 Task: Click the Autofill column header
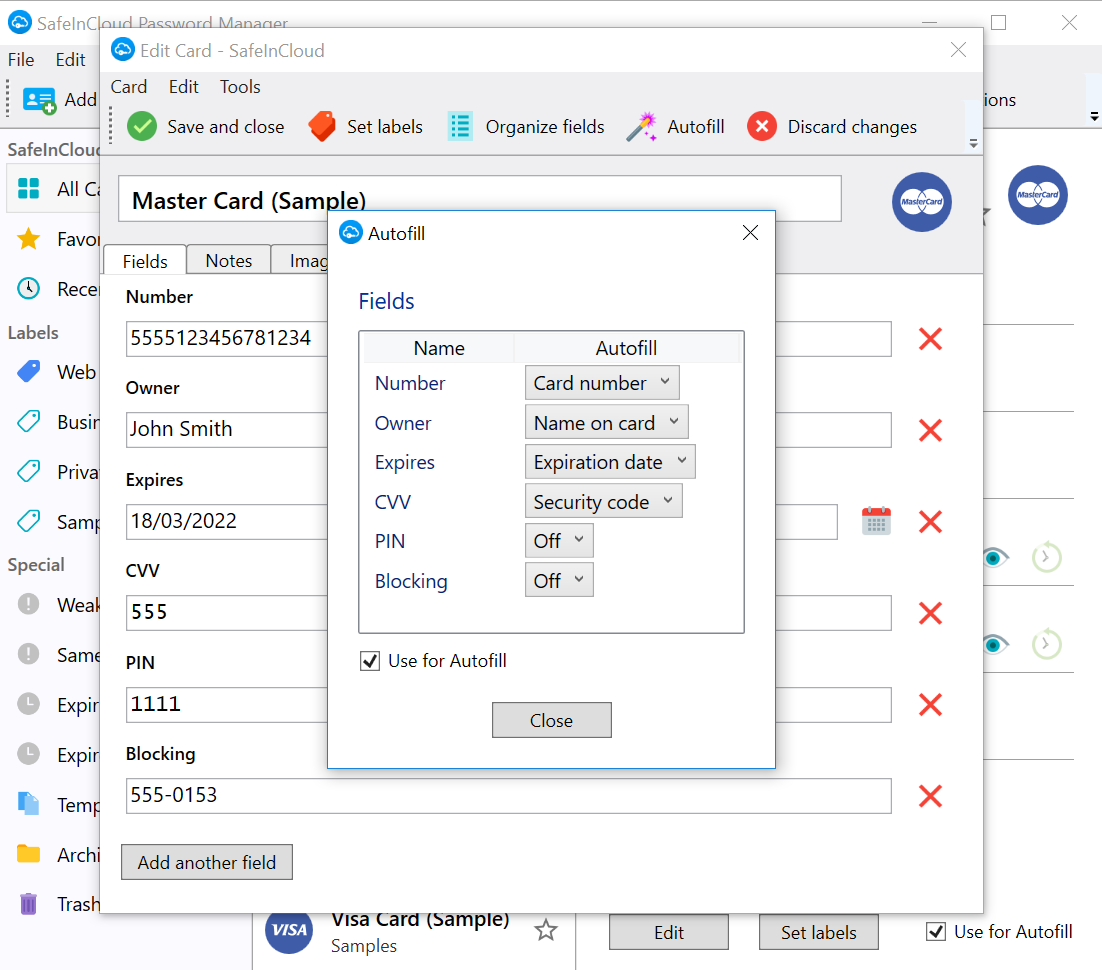click(x=626, y=348)
